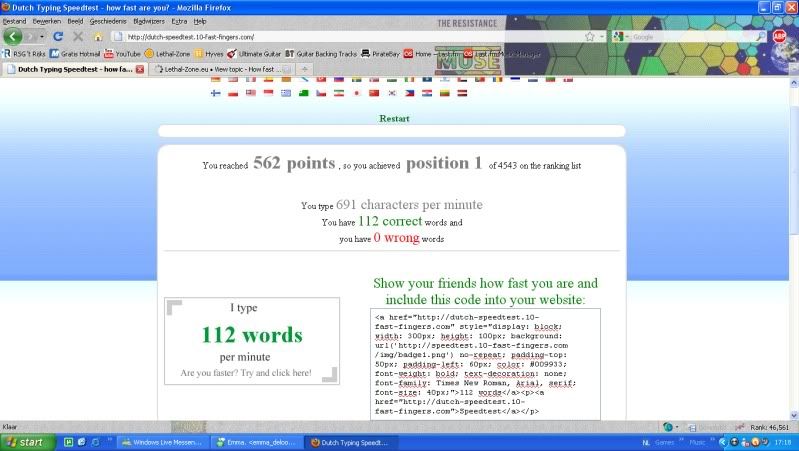Click the Google search box
Viewport: 799px width, 451px height.
pos(692,37)
